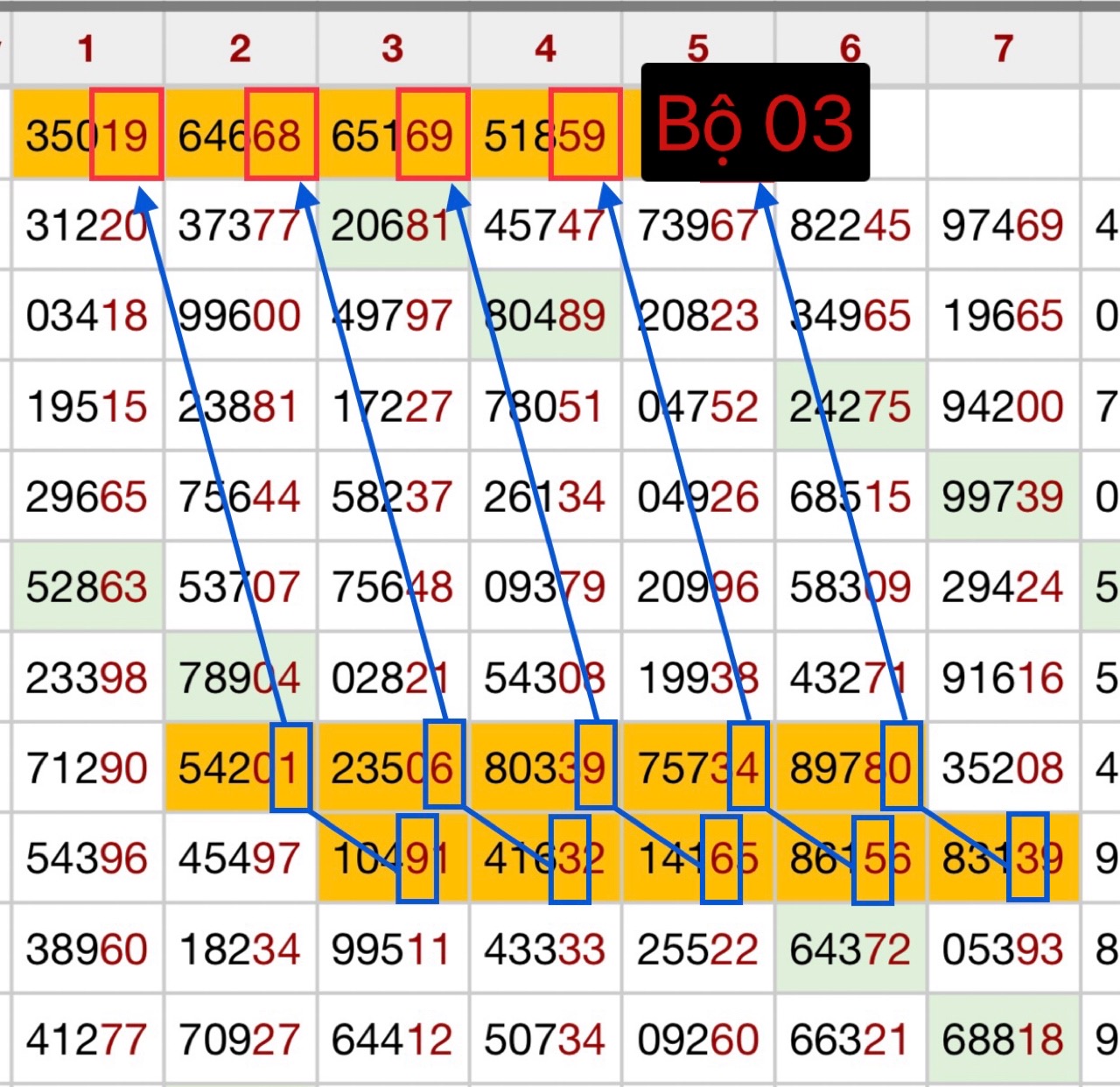Click green cell with value 24275
This screenshot has width=1120, height=1087.
850,406
